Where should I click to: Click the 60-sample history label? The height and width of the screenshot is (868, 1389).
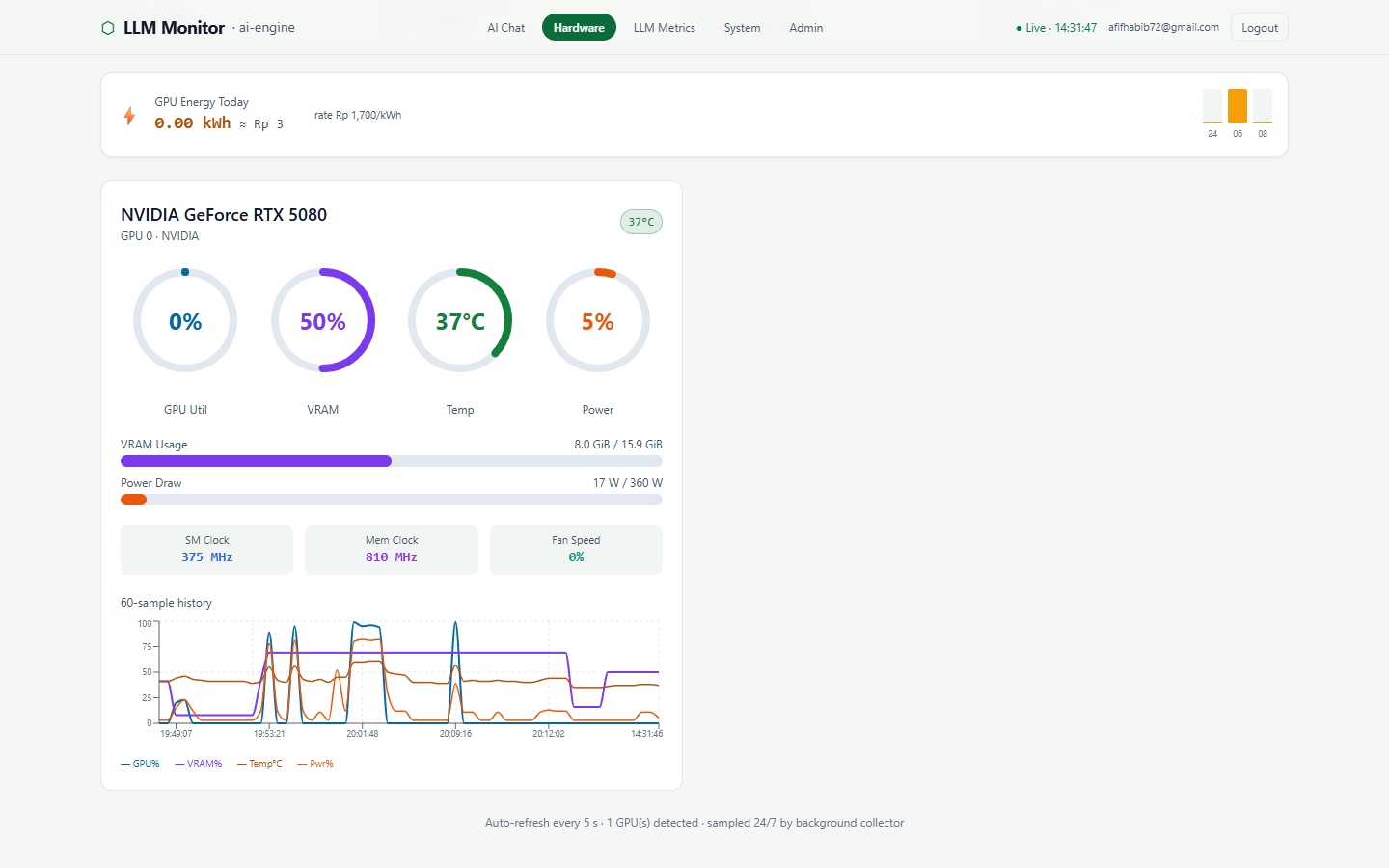[x=166, y=603]
